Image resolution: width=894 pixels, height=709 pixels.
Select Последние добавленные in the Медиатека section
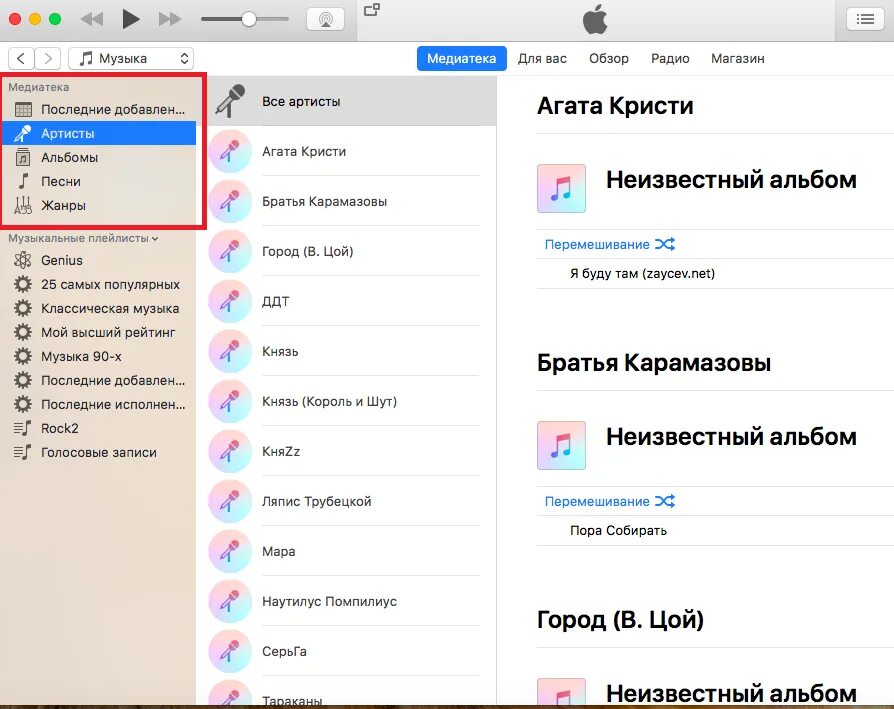click(99, 109)
